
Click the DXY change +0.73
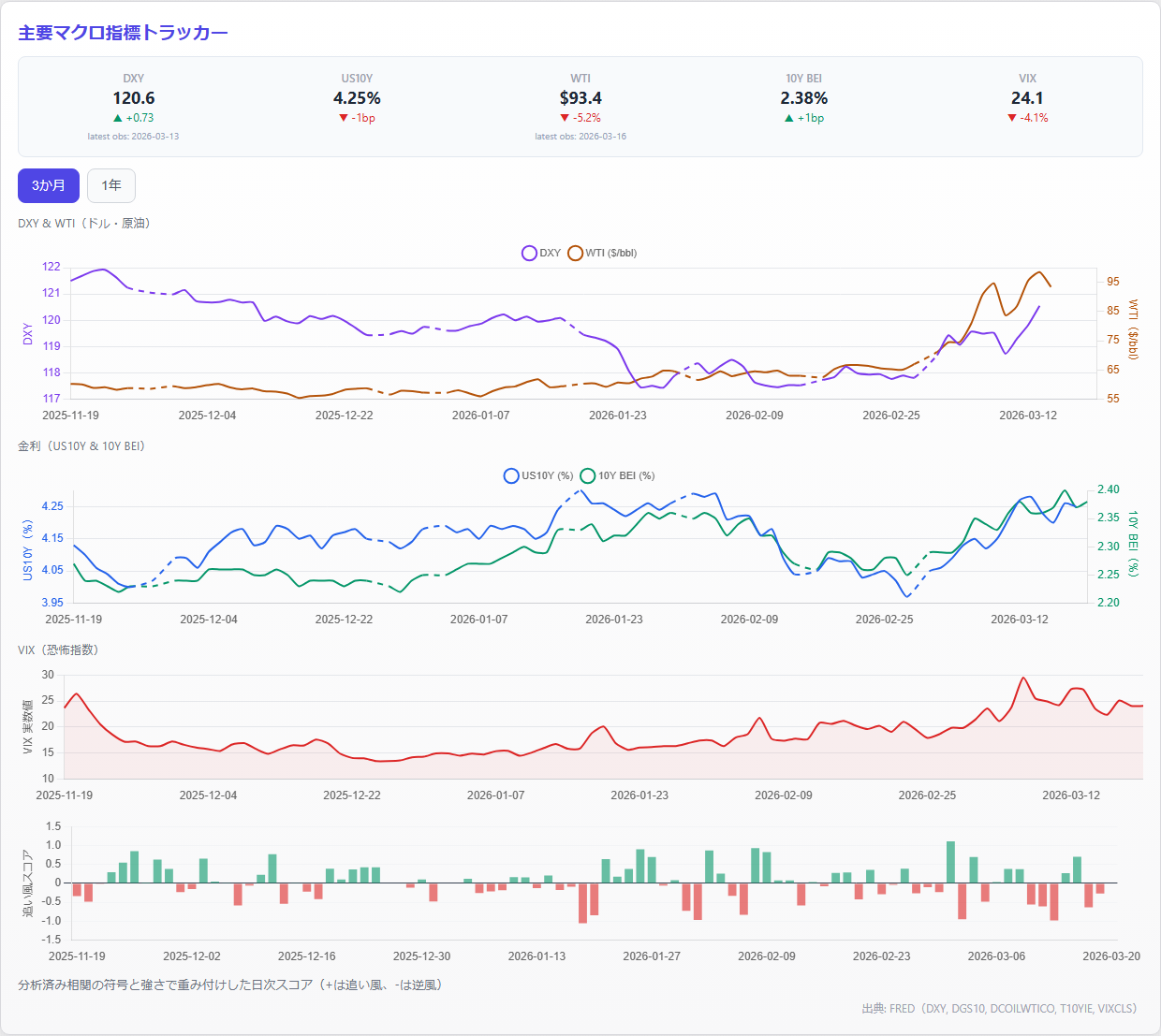coord(133,118)
